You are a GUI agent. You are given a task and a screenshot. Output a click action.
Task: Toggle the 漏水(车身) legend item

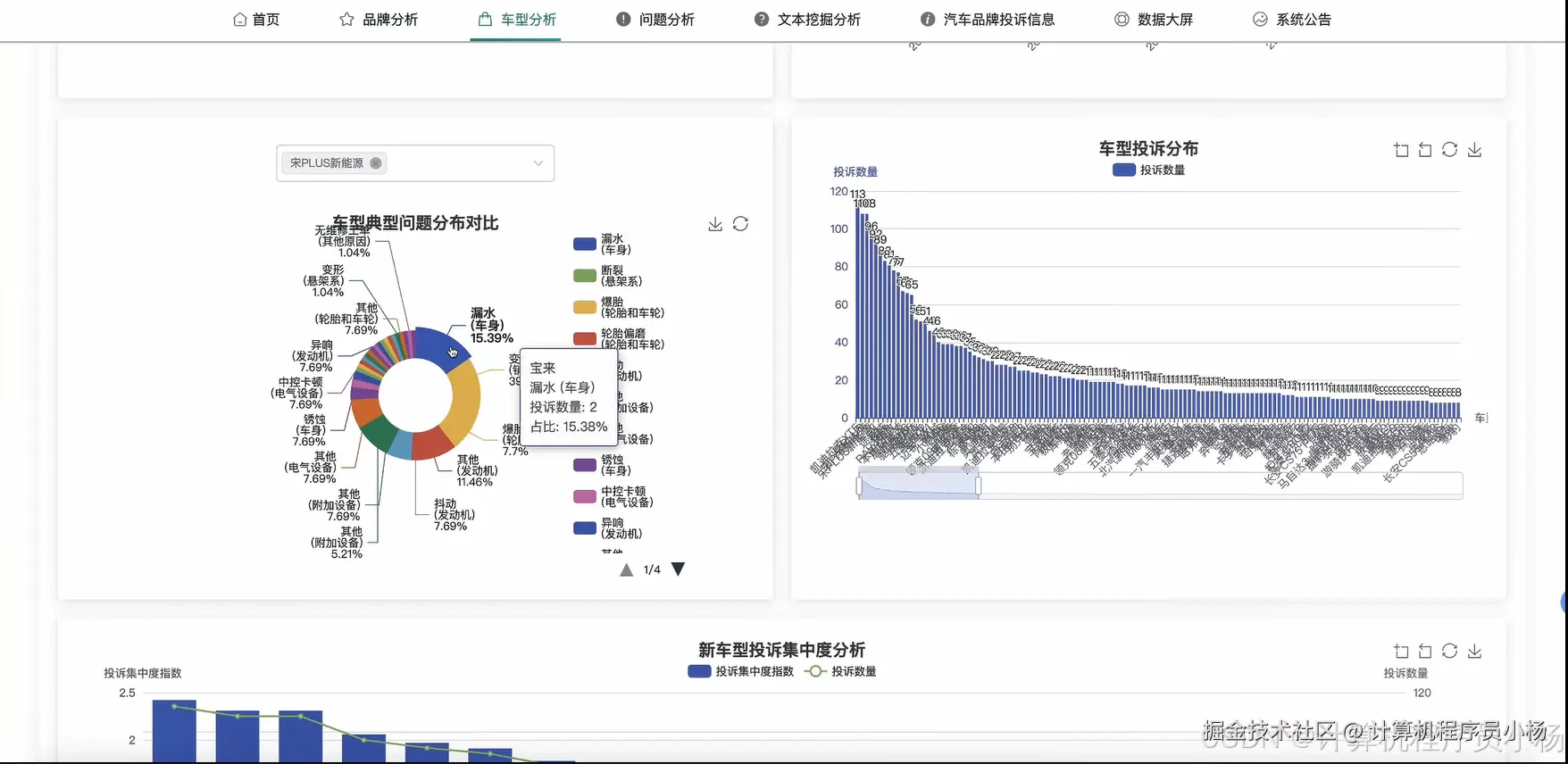603,245
